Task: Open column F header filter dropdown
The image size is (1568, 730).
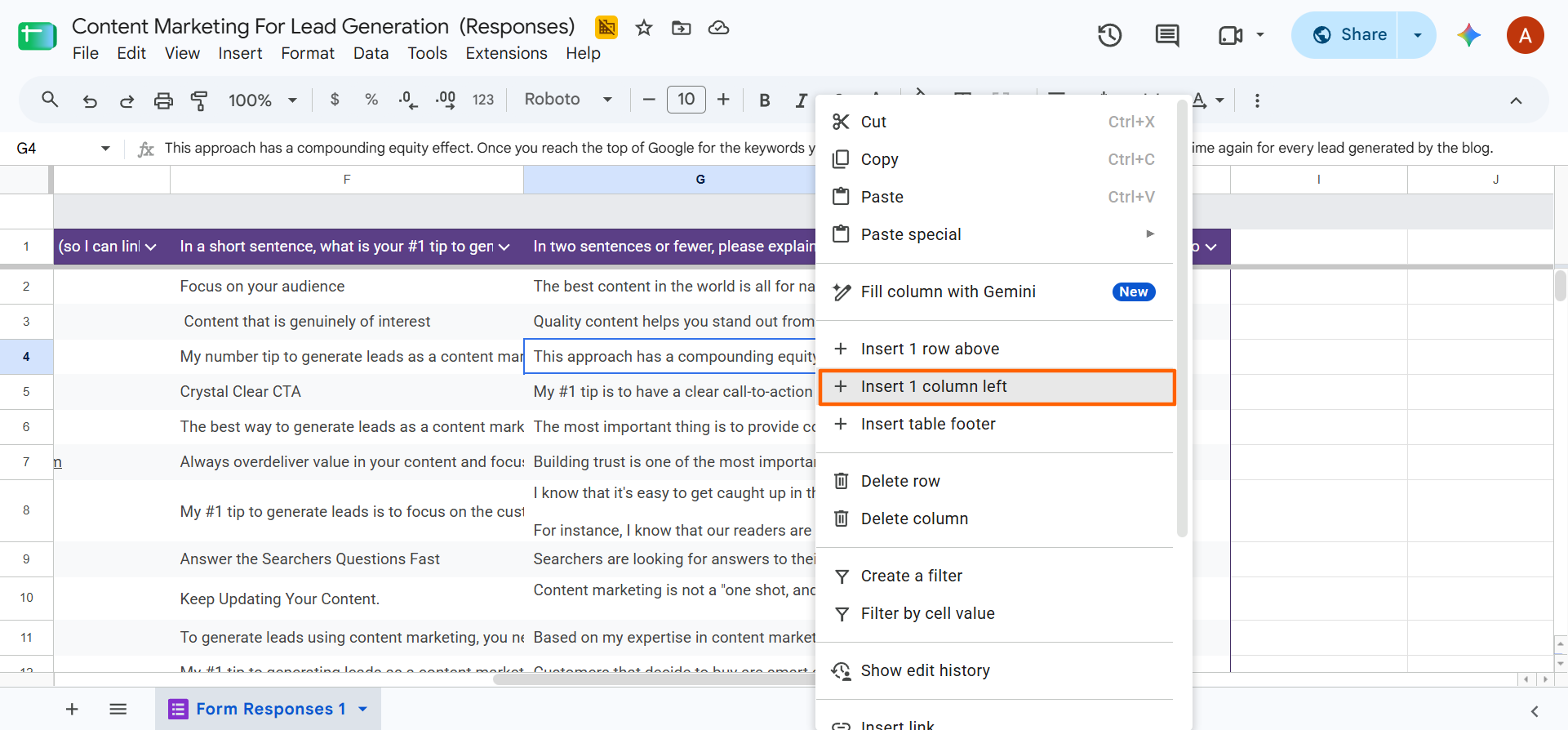Action: click(x=504, y=247)
